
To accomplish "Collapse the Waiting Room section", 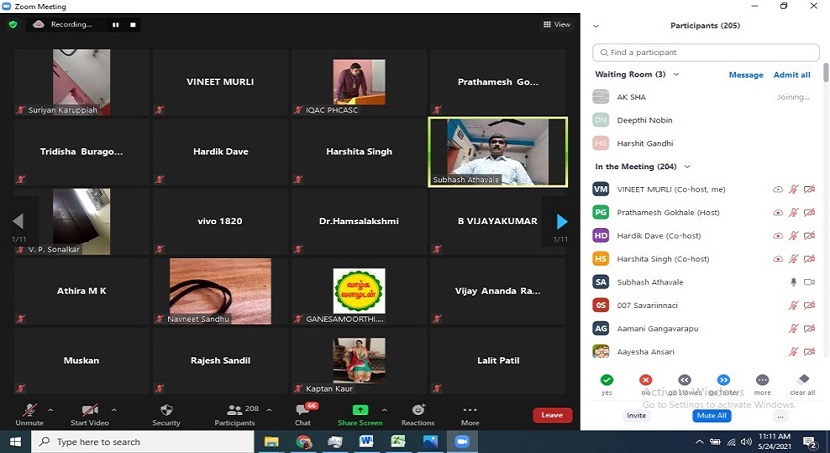I will [x=677, y=75].
